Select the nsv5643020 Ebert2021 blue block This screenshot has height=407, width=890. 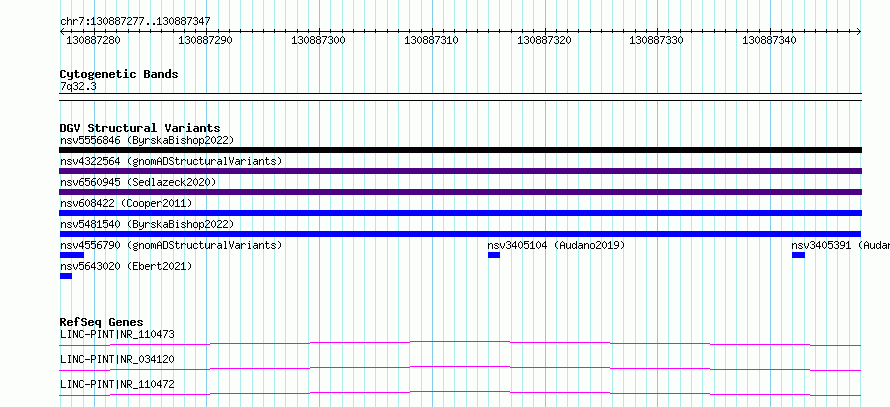[66, 276]
